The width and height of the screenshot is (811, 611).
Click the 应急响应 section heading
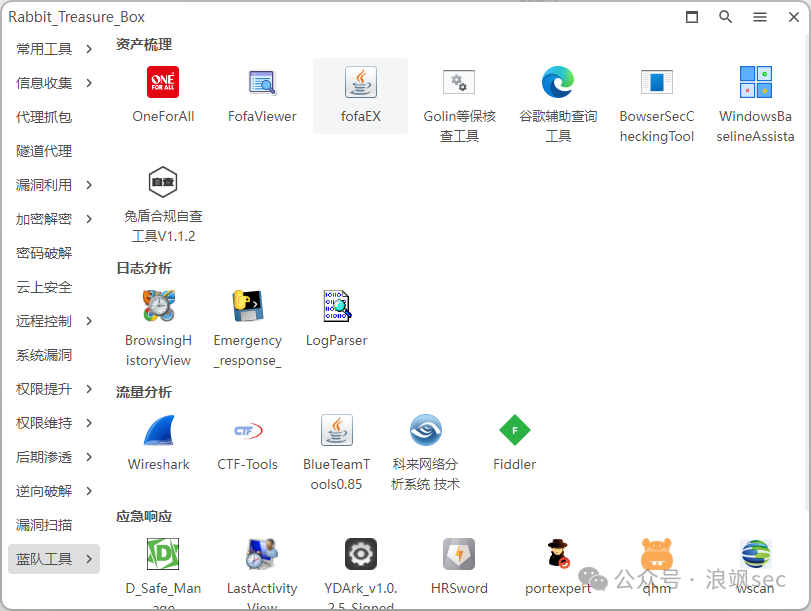coord(144,516)
